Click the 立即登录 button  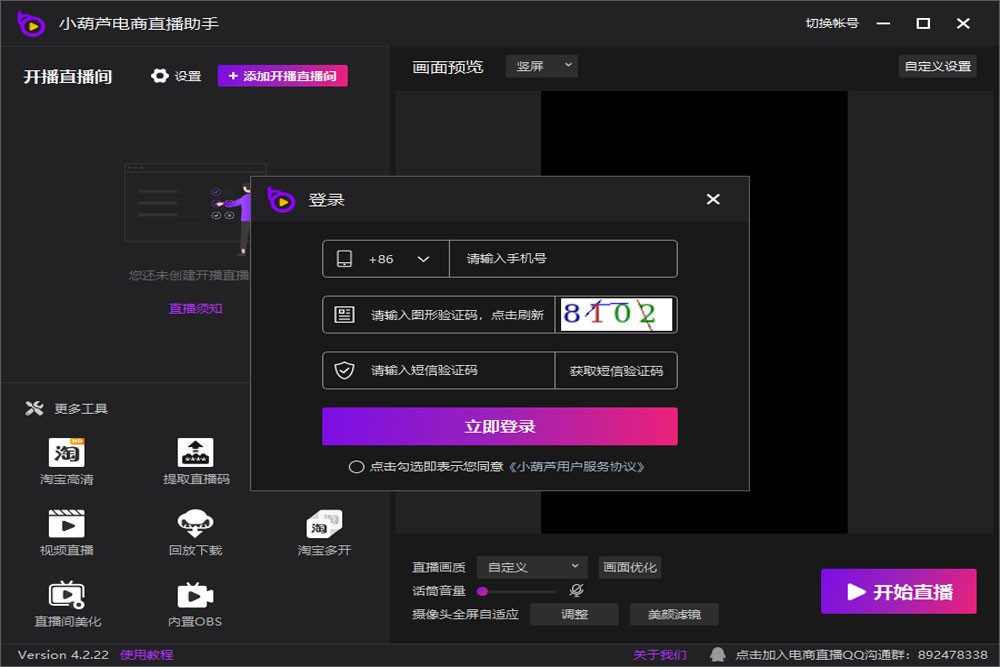(500, 426)
